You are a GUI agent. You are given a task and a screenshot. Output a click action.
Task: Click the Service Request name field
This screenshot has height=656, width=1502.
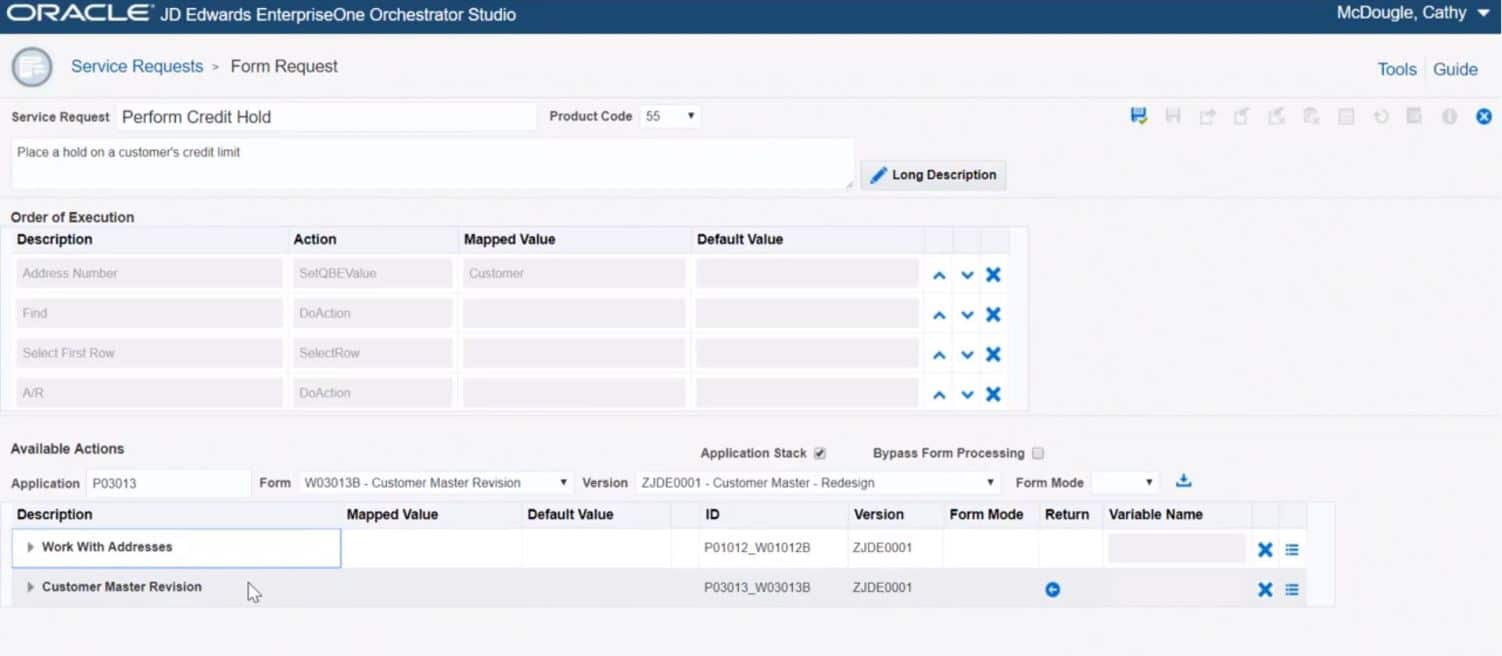(x=326, y=117)
